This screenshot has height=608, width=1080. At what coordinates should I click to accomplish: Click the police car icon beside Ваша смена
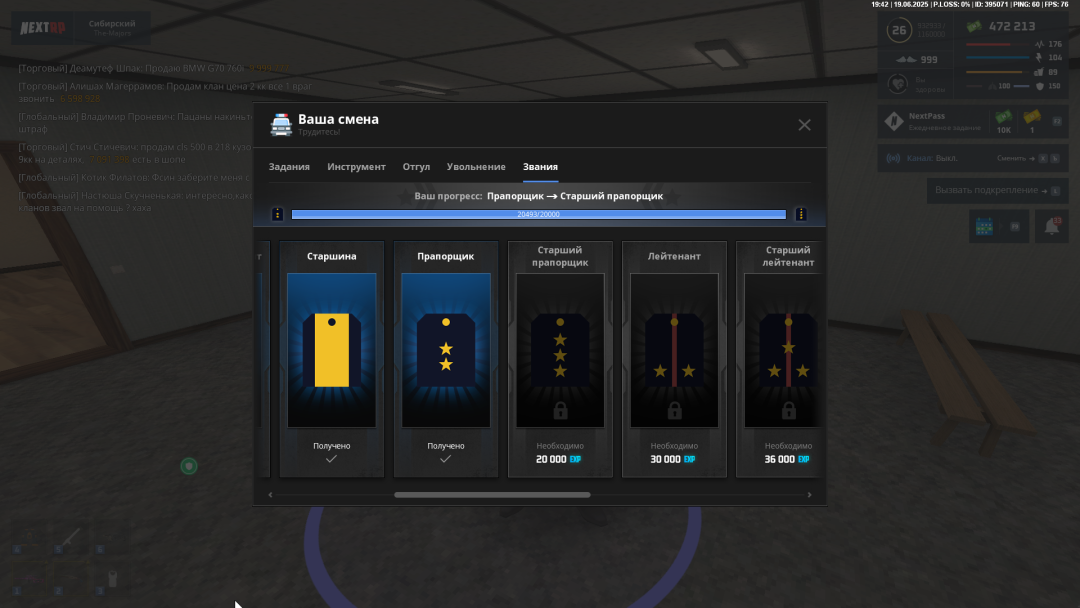[x=281, y=125]
